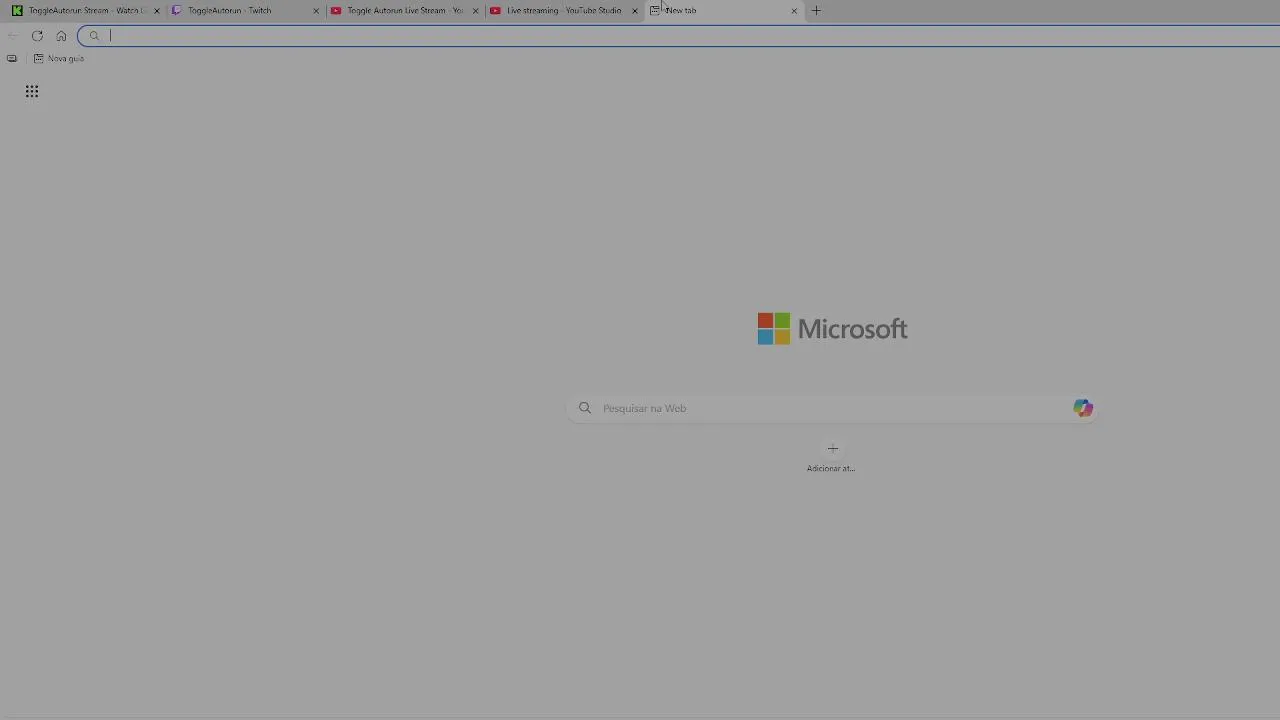Open the Nova guia bookmark
The width and height of the screenshot is (1280, 720).
(59, 58)
